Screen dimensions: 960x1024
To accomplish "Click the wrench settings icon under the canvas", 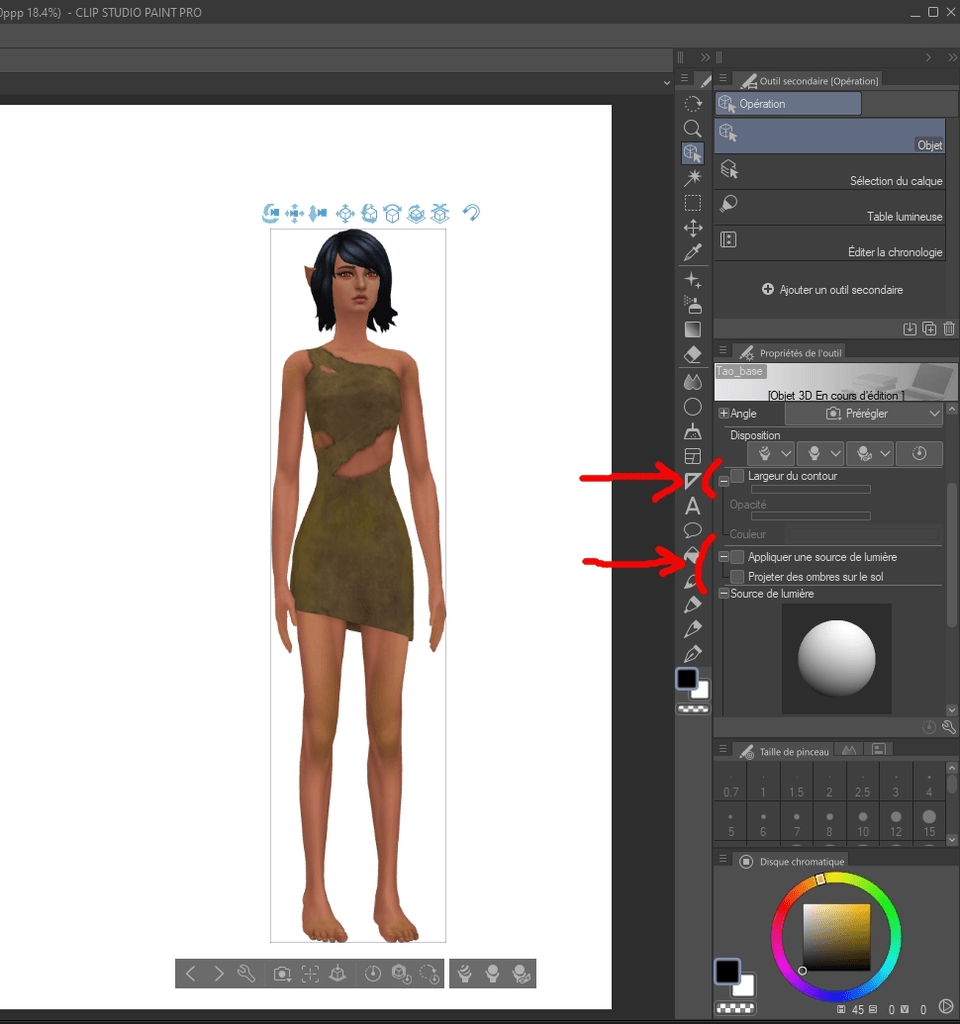I will (x=248, y=973).
